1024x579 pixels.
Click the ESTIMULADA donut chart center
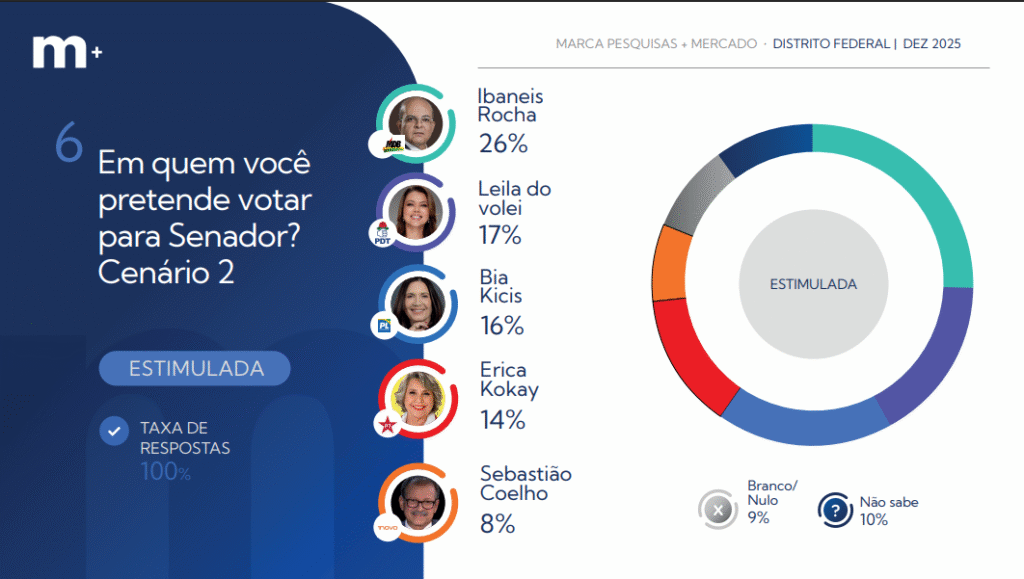pos(812,284)
